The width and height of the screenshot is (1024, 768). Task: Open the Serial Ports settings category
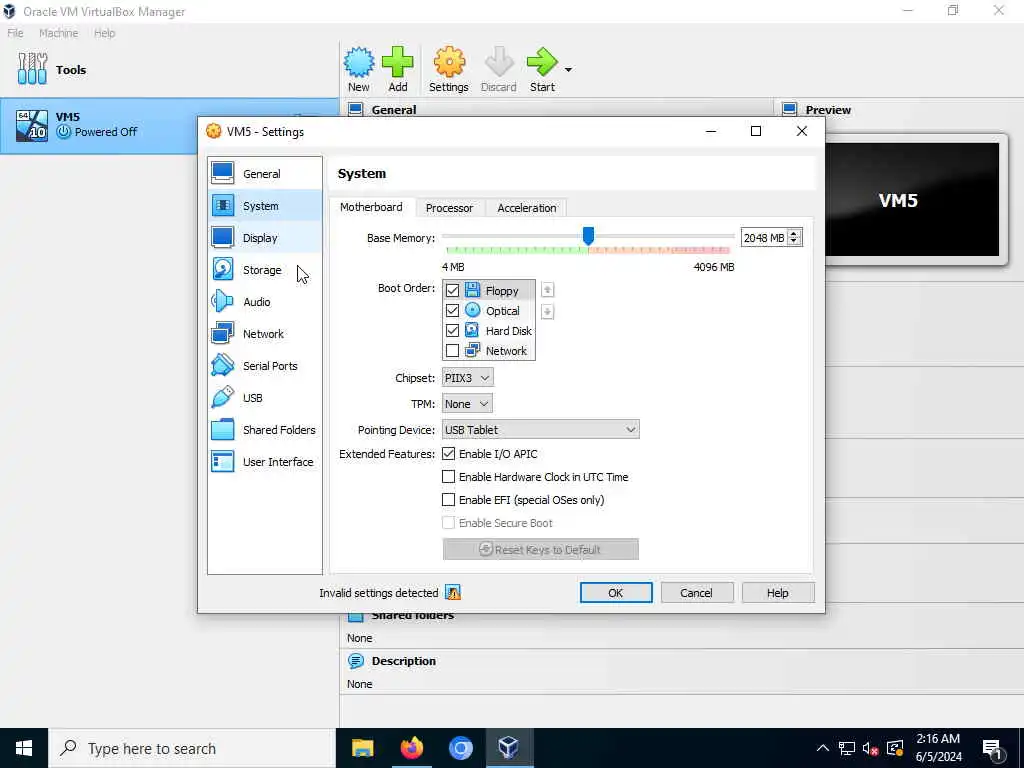pos(264,366)
